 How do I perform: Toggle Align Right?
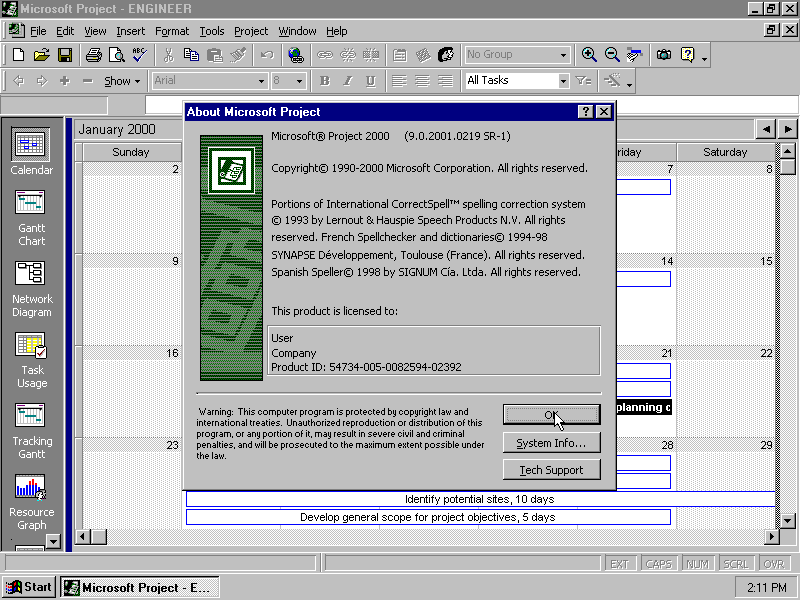coord(445,81)
